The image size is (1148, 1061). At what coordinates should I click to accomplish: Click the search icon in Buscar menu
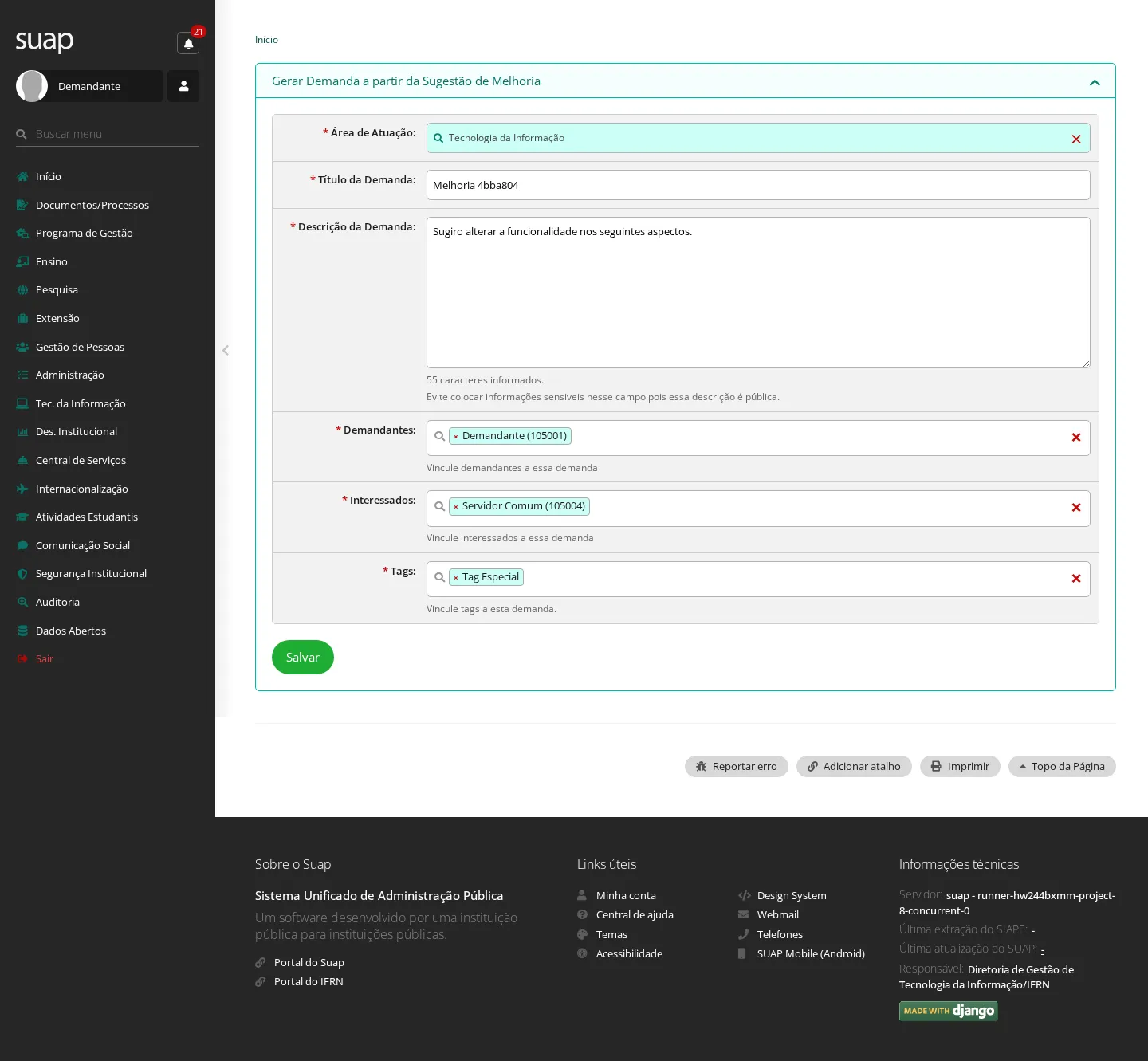coord(22,134)
